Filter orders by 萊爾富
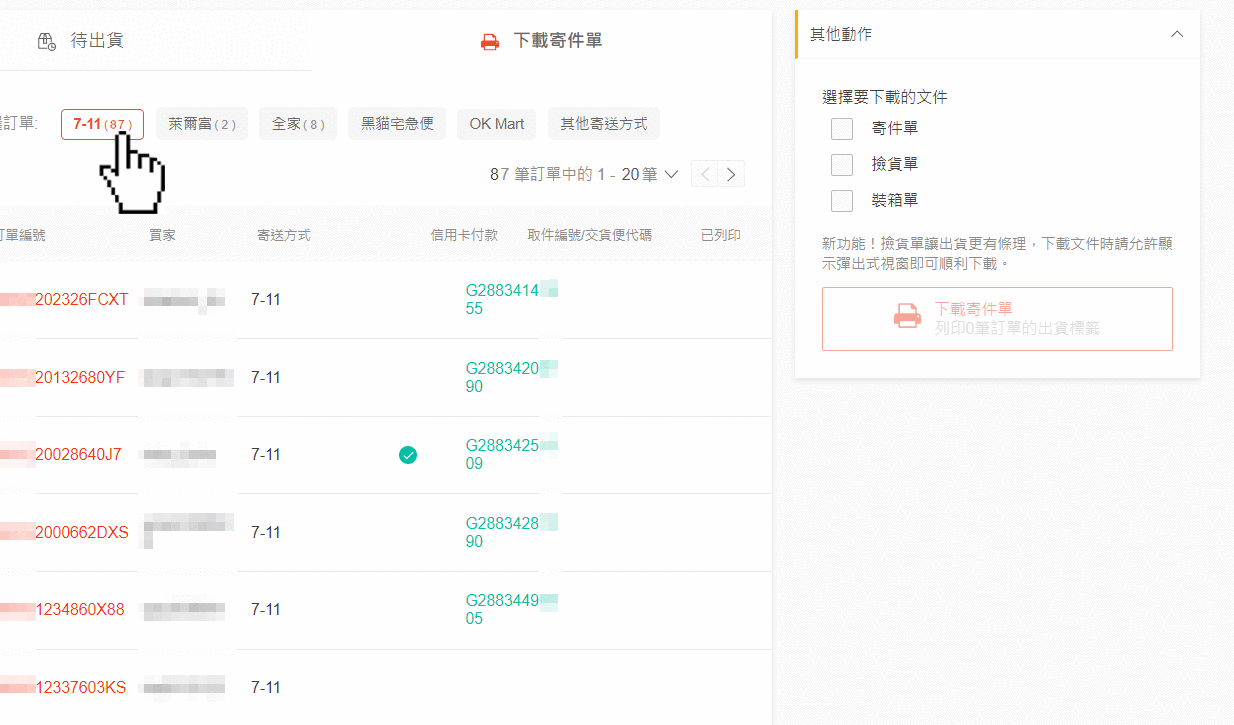Viewport: 1234px width, 725px height. (x=202, y=124)
